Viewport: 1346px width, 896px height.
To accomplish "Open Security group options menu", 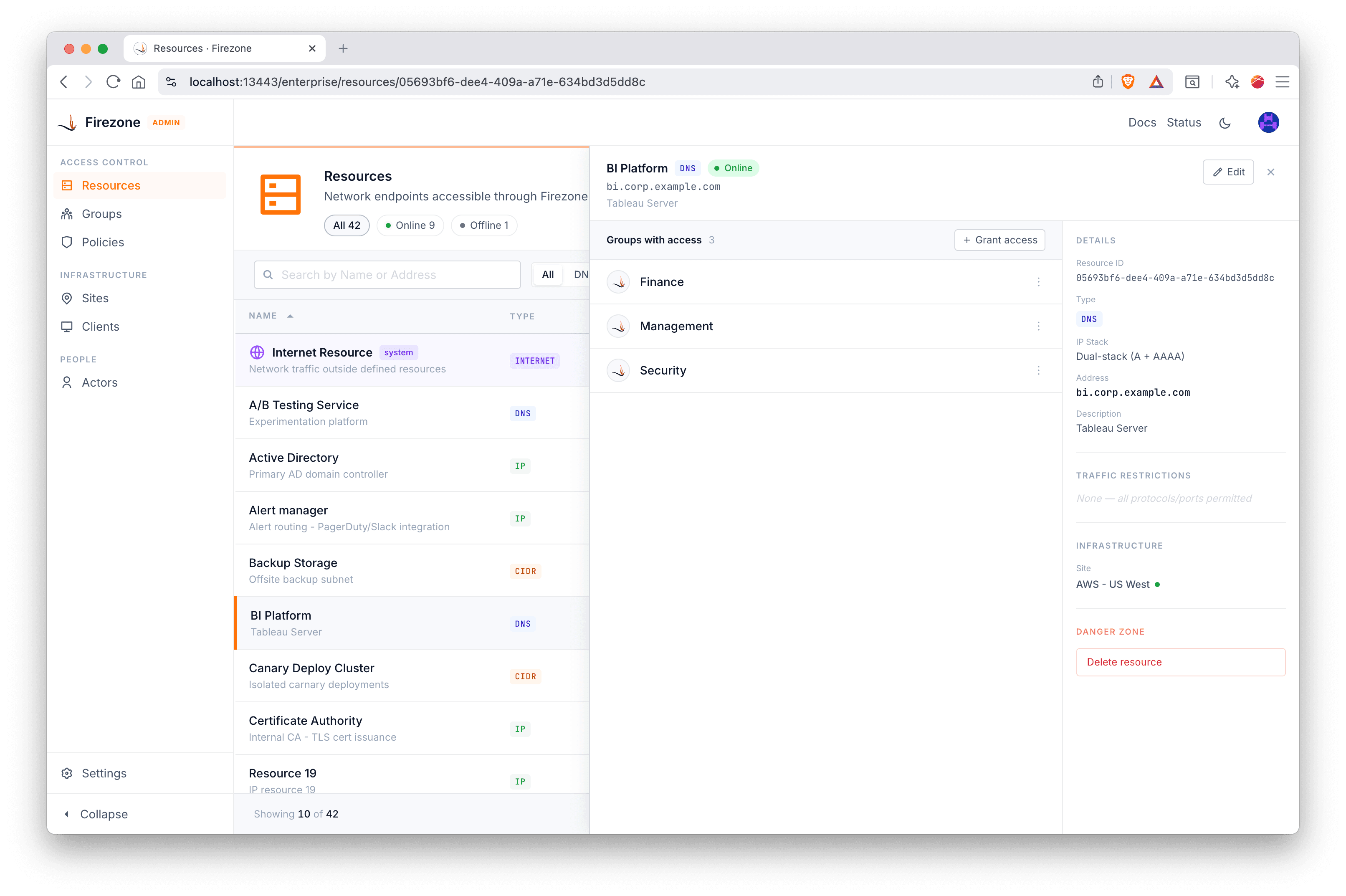I will [x=1038, y=370].
